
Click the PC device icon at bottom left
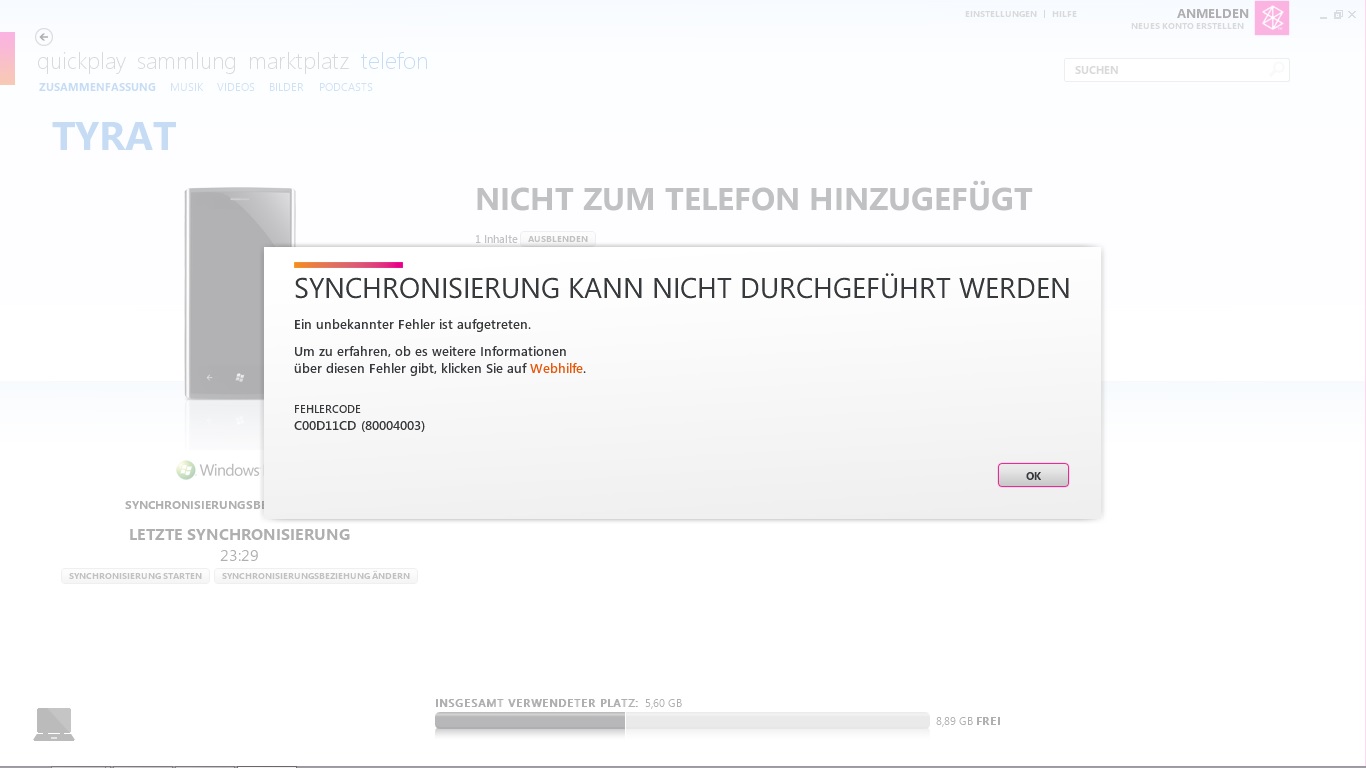pyautogui.click(x=54, y=724)
